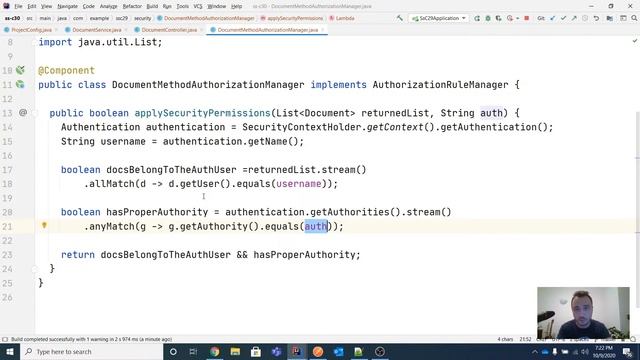Click the IntelliJ IDEA taskbar icon
Image resolution: width=640 pixels, height=360 pixels.
297,351
